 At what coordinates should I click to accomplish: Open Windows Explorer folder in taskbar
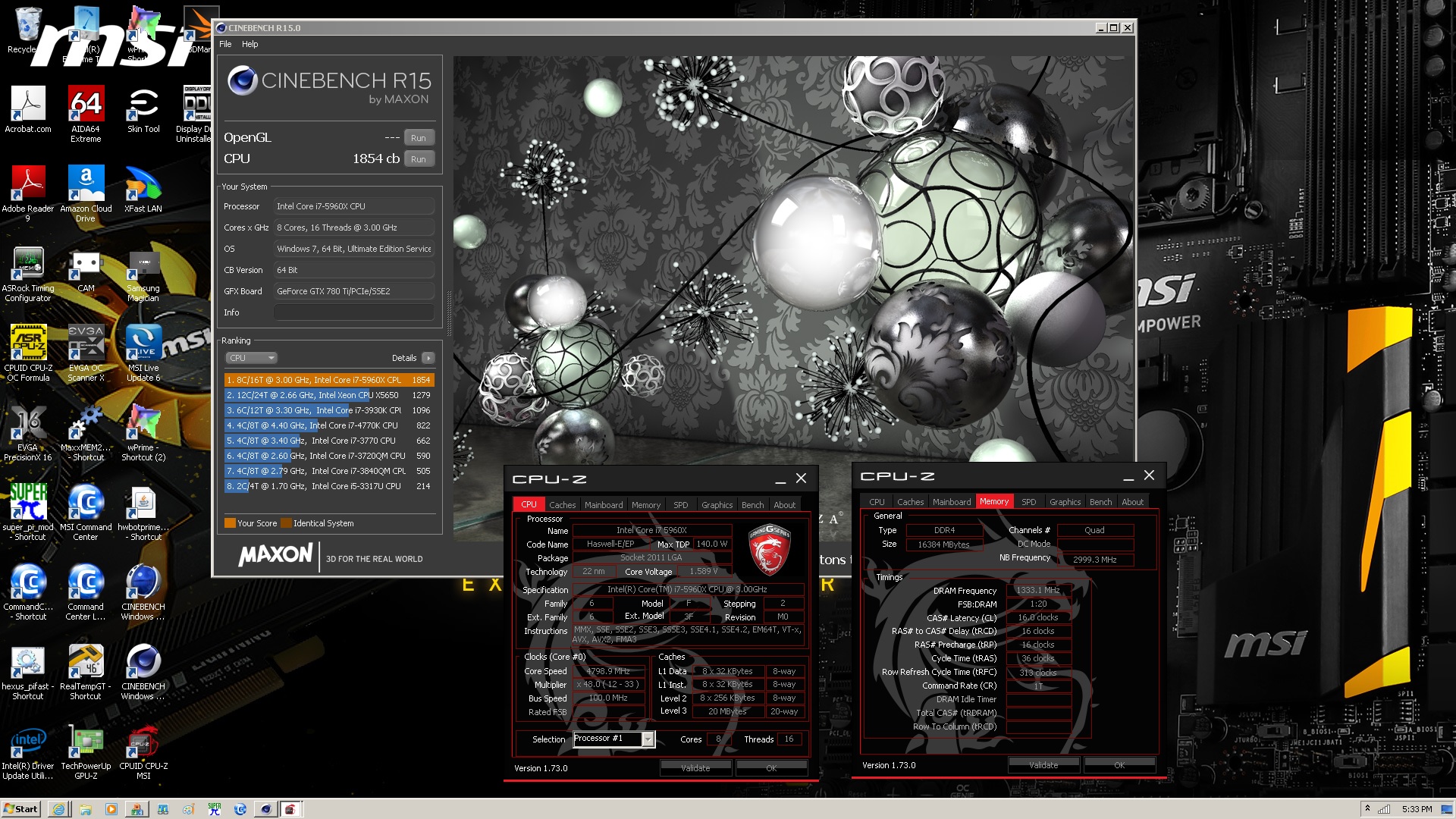[85, 809]
